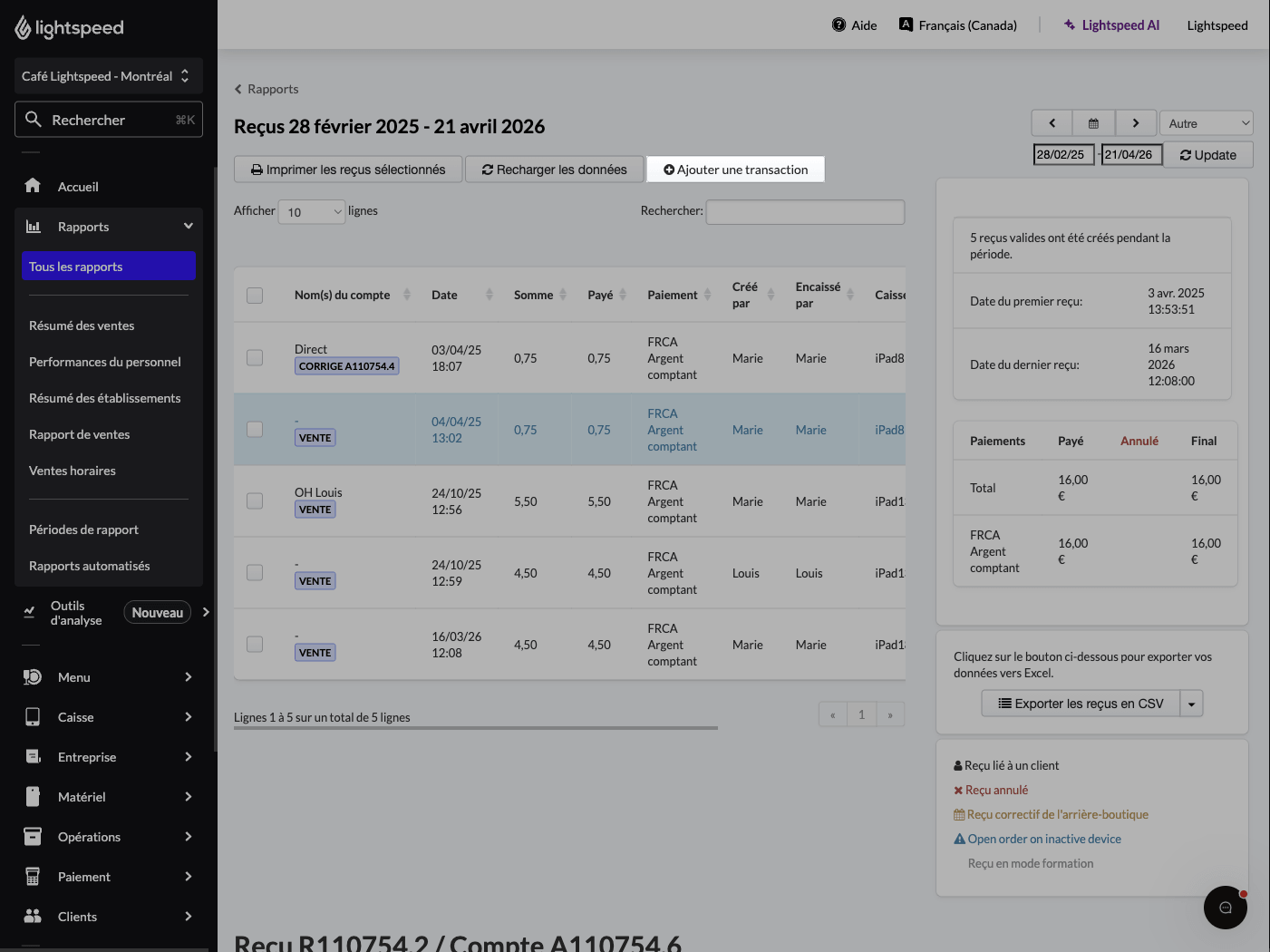The image size is (1270, 952).
Task: Click the Entreprise sidebar icon
Action: coord(33,757)
